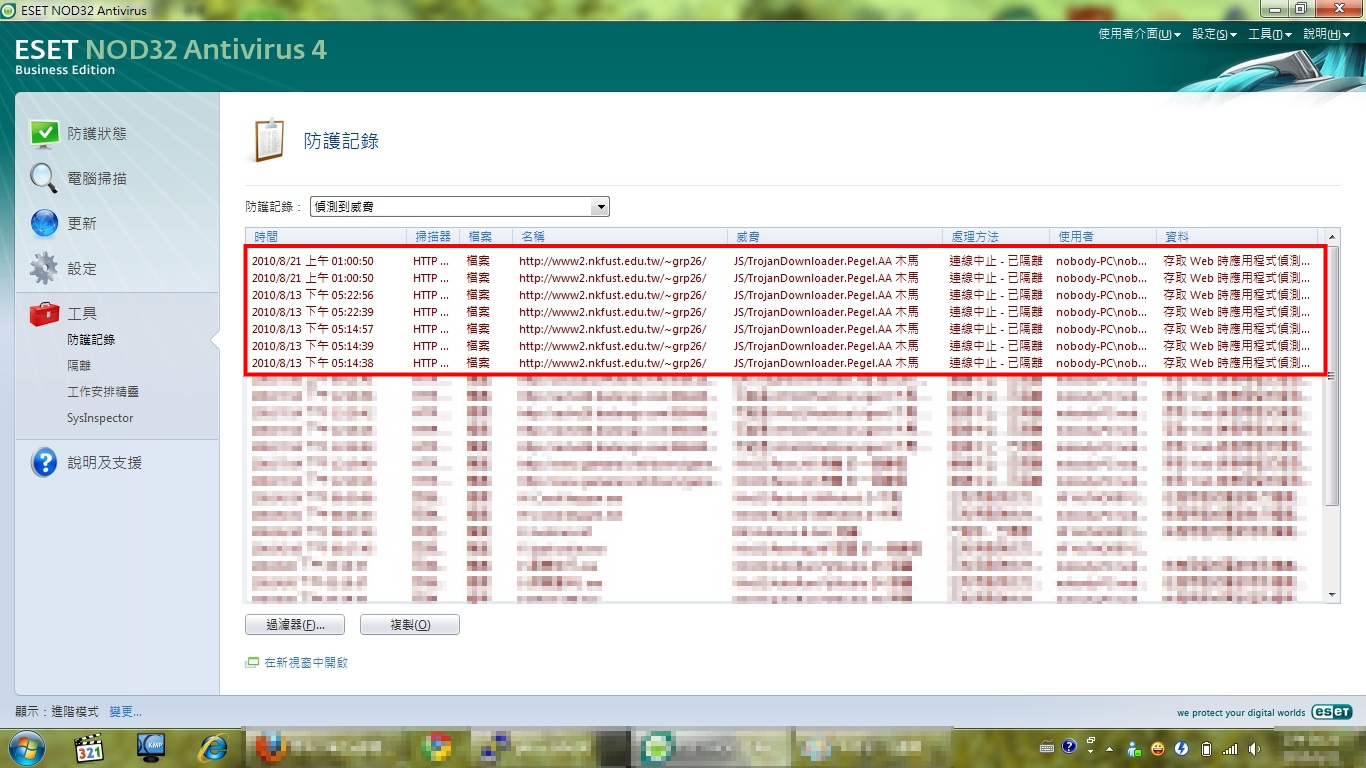Open the 使用者介面(U) menu
The width and height of the screenshot is (1366, 768).
tap(1139, 34)
